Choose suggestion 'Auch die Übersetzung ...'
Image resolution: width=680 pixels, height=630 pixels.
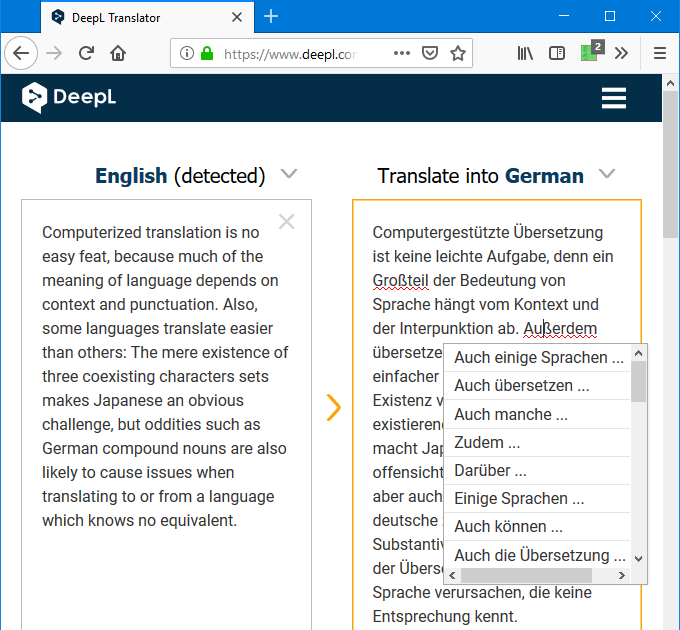tap(537, 555)
